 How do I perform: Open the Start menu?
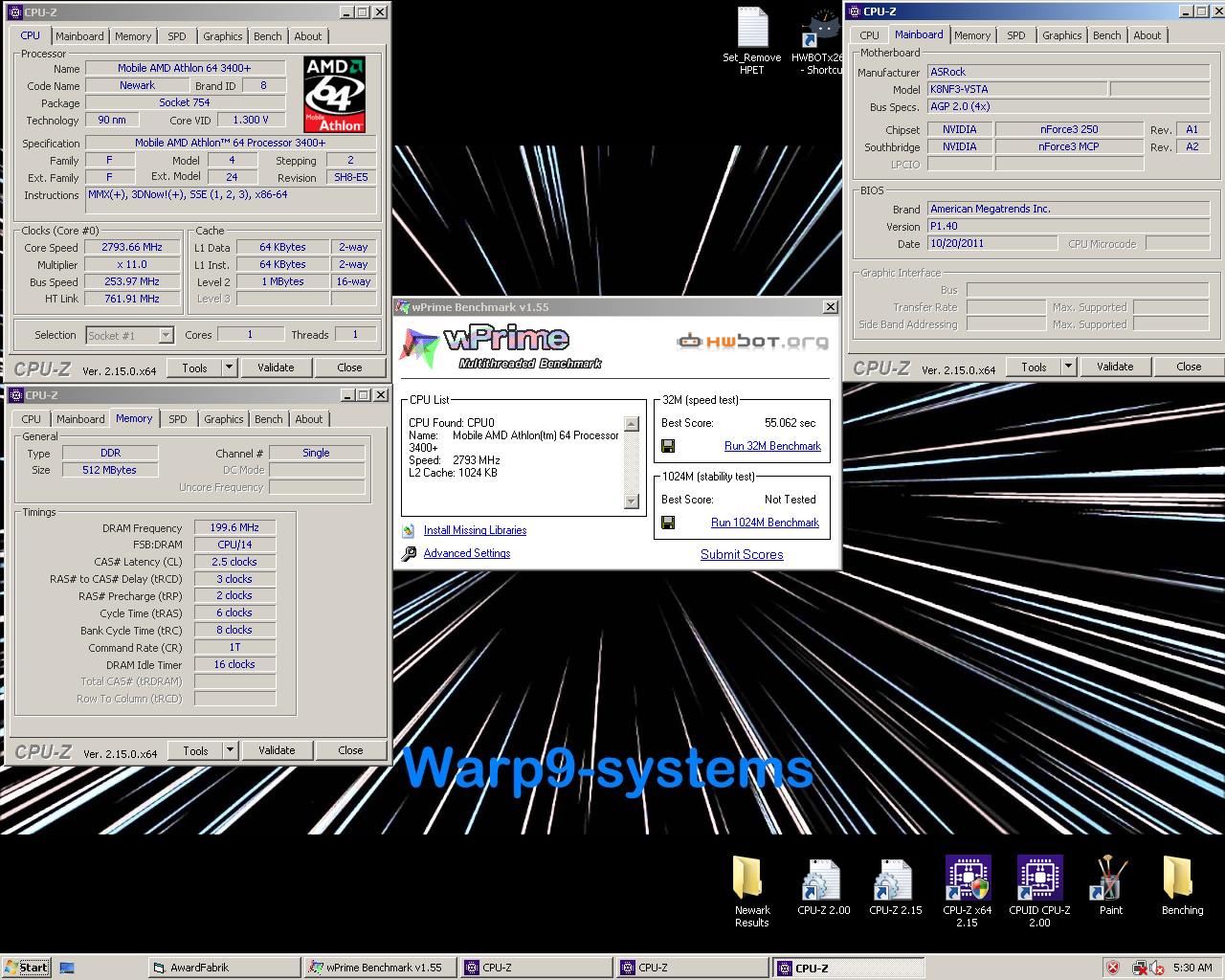coord(26,968)
